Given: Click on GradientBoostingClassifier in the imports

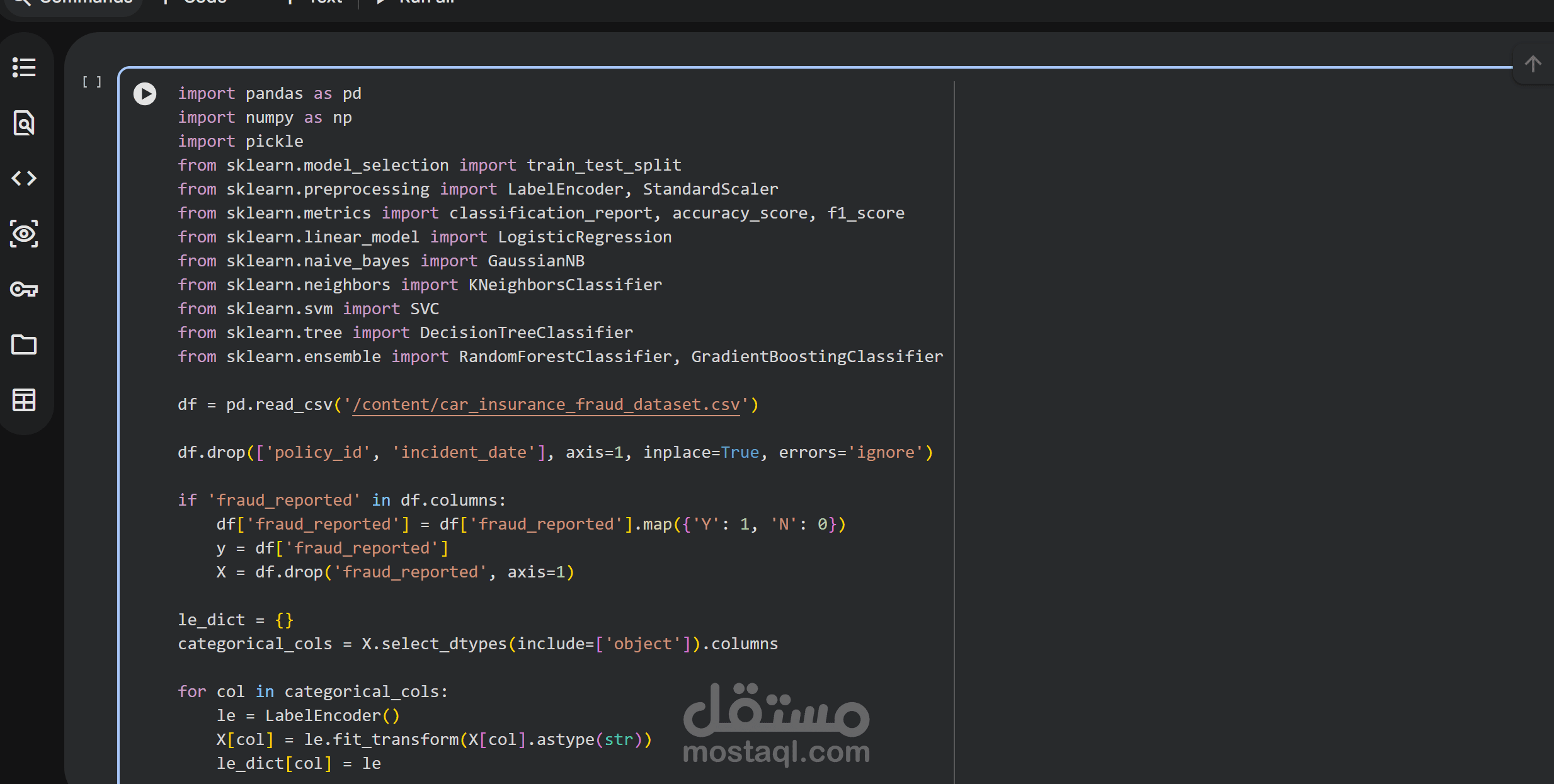Looking at the screenshot, I should point(816,356).
